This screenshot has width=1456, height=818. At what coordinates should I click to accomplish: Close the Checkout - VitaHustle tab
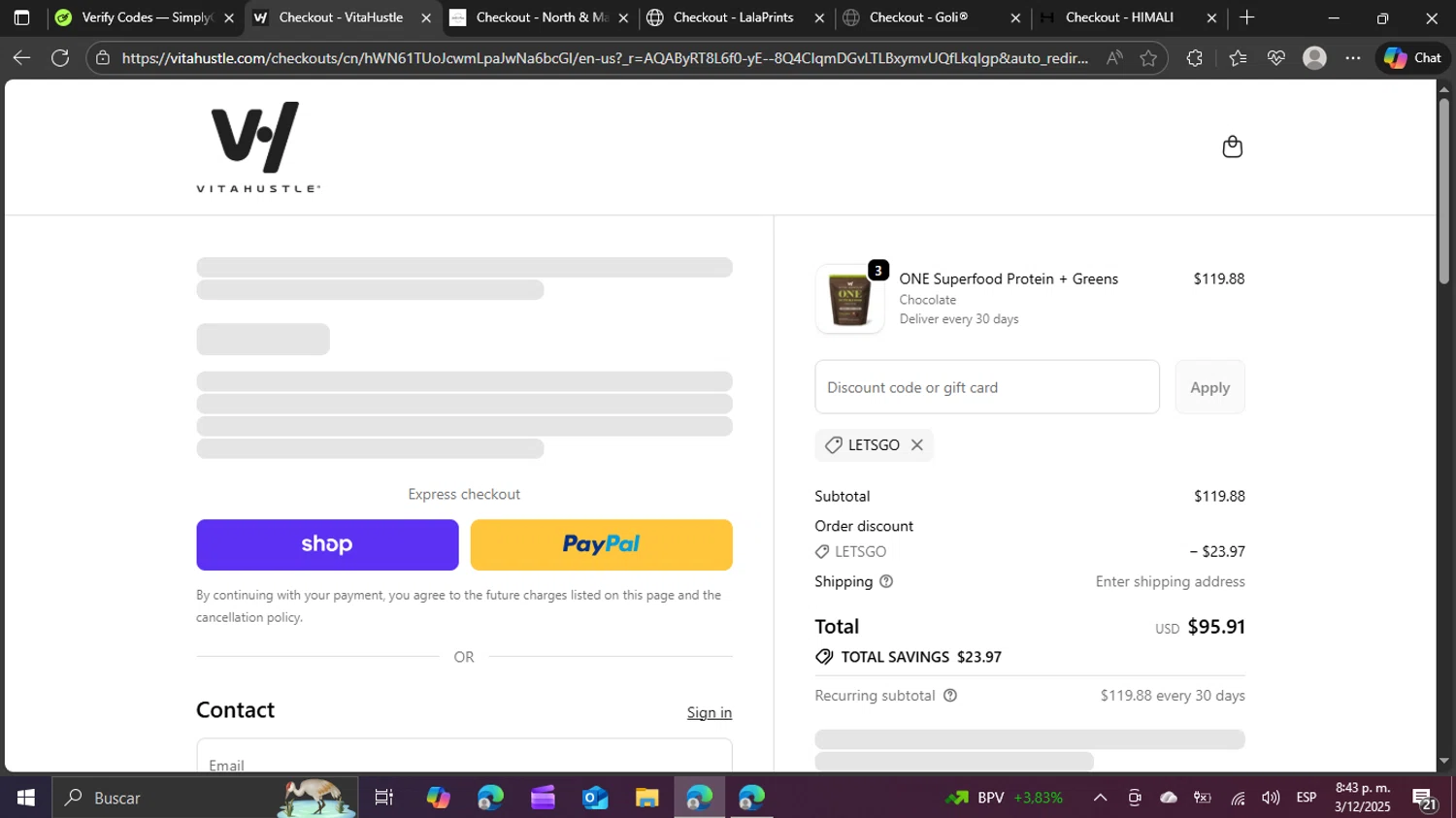pos(425,17)
